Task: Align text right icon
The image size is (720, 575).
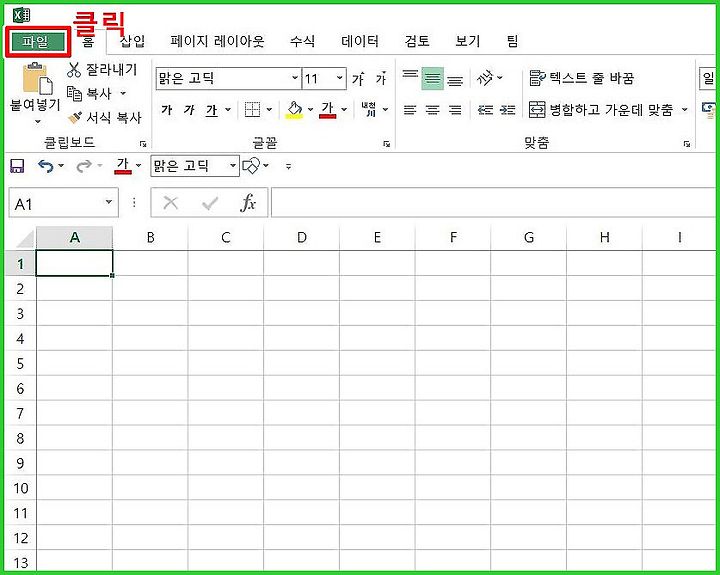Action: point(455,110)
